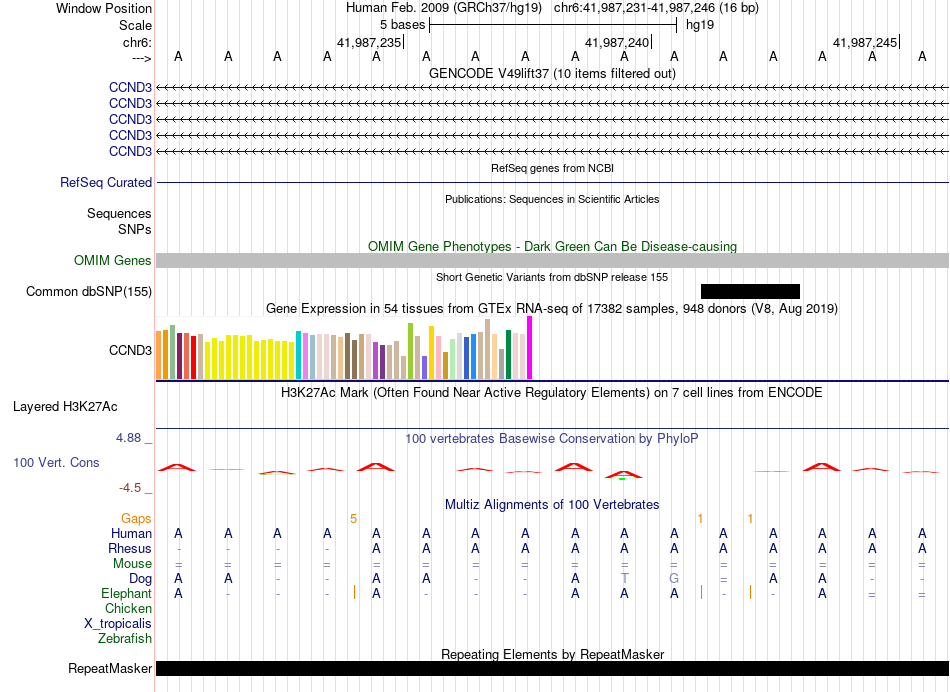Image resolution: width=950 pixels, height=692 pixels.
Task: Click the Mouse alignment row label
Action: click(132, 564)
